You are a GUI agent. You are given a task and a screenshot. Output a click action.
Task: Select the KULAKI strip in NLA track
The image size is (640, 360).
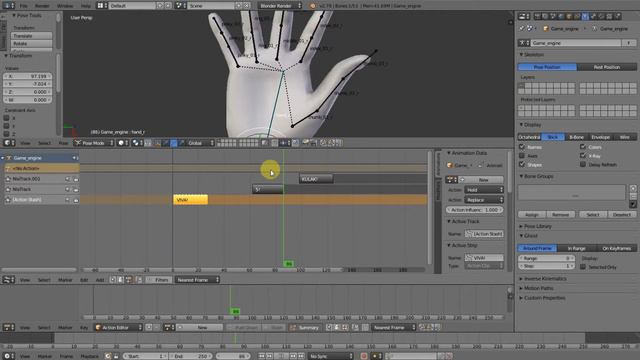(316, 179)
